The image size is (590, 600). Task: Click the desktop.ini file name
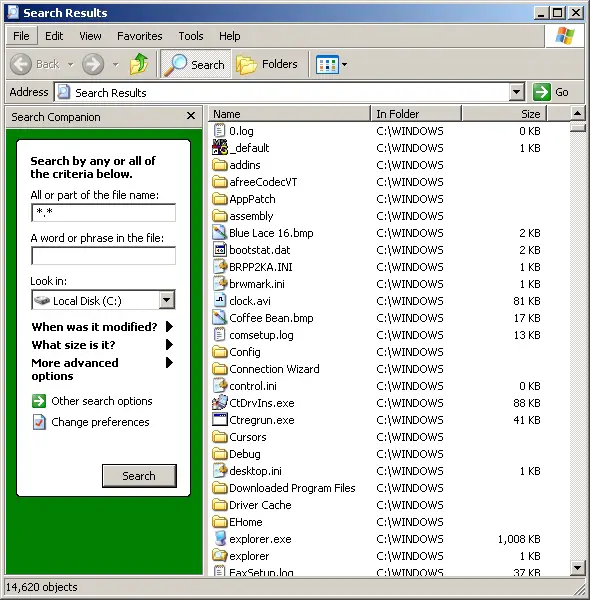point(255,471)
